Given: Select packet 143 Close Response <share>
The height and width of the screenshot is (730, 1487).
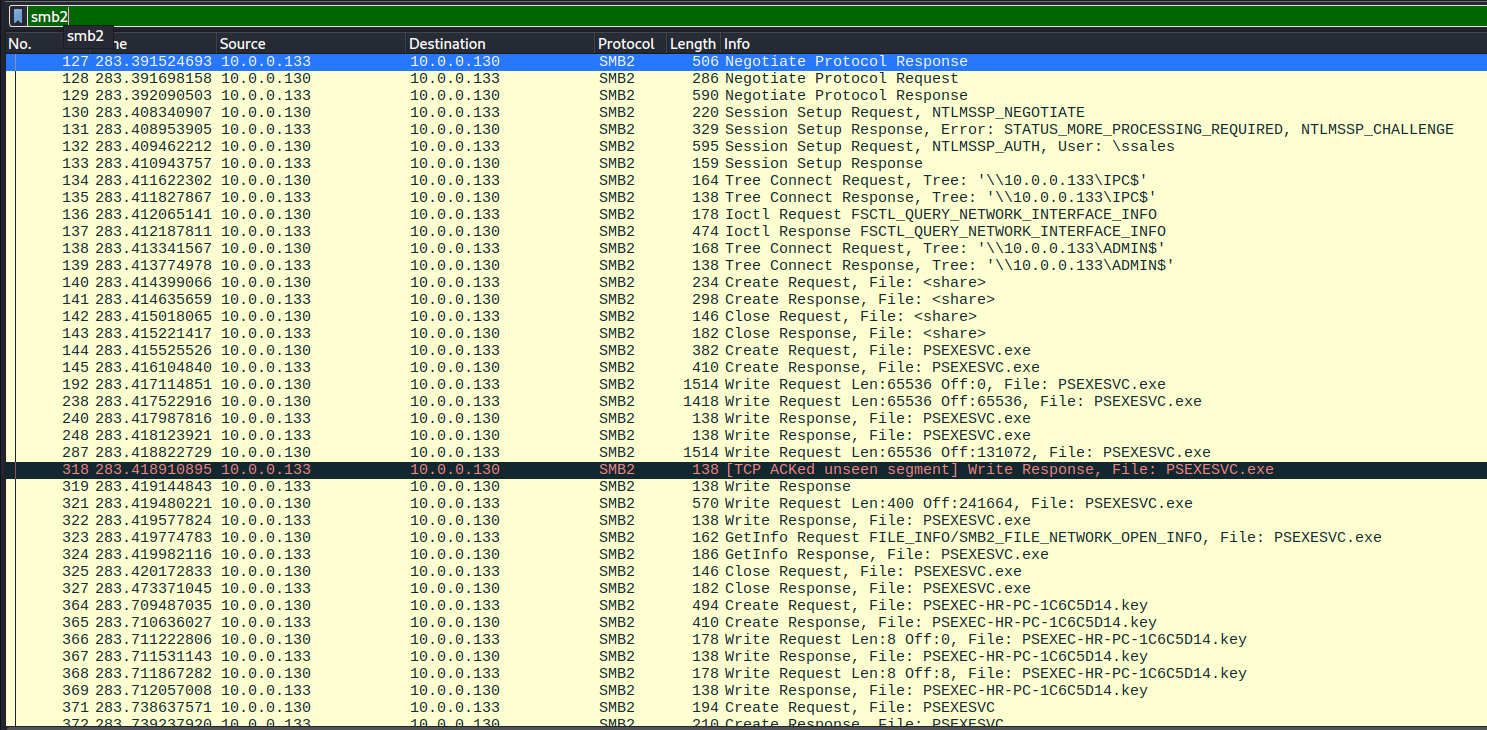Looking at the screenshot, I should [745, 333].
